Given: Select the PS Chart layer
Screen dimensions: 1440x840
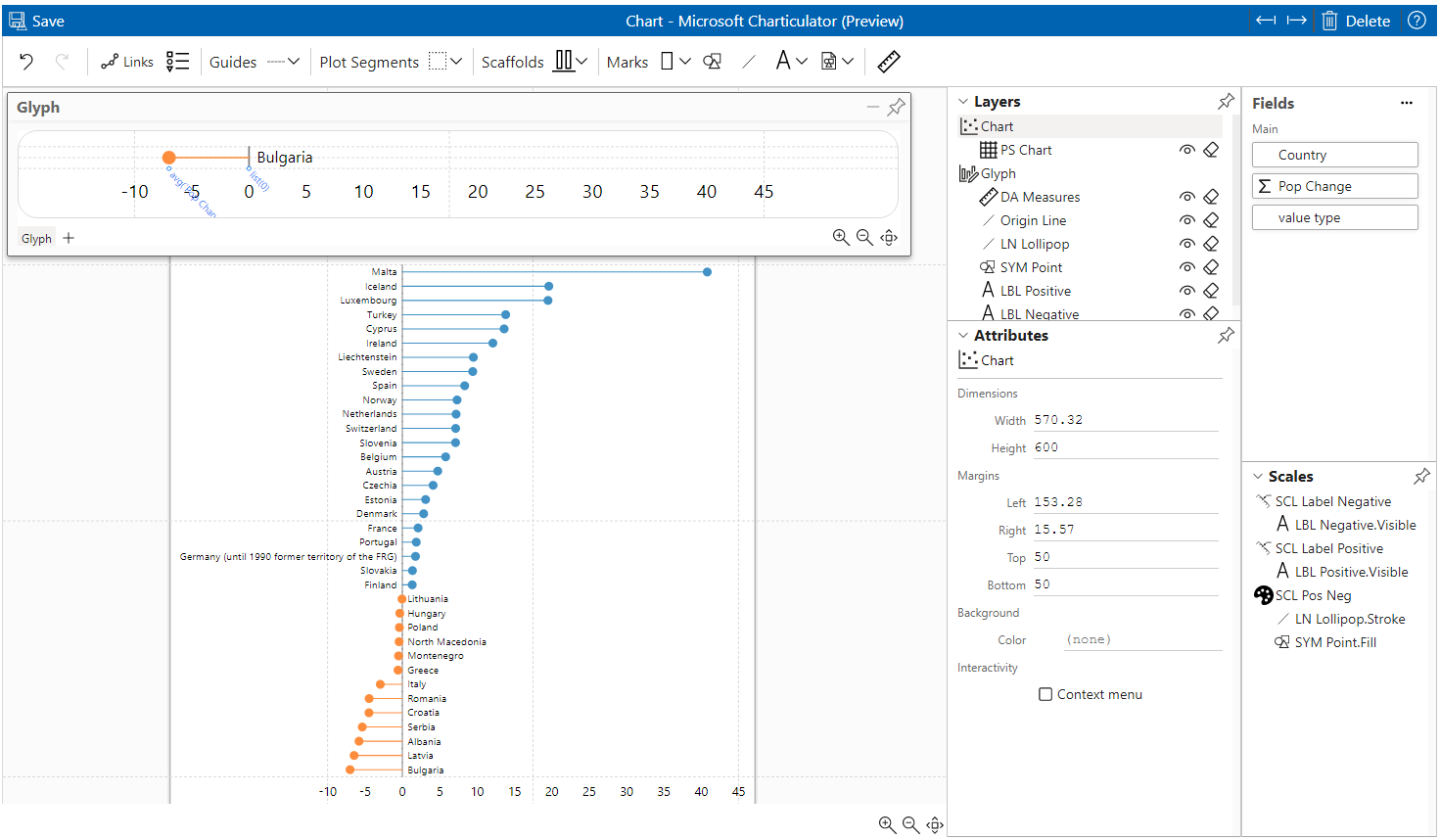Looking at the screenshot, I should (1025, 149).
